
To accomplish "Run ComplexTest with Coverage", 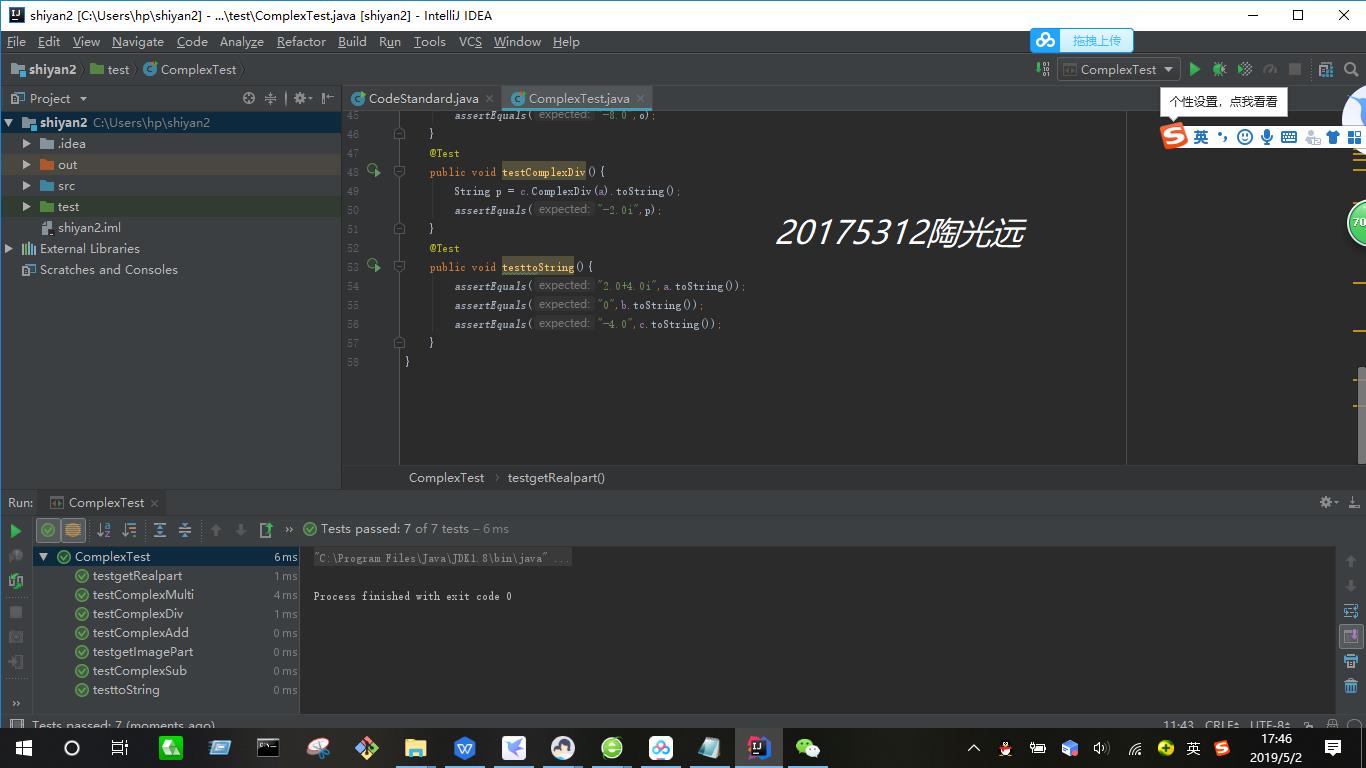I will click(x=1245, y=69).
